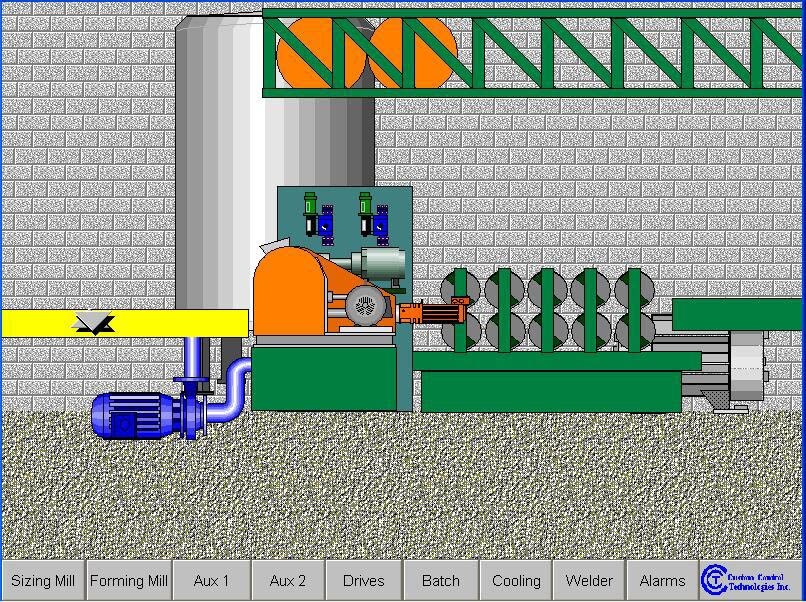Screen dimensions: 806x602
Task: Click the Custom Control Technologies logo
Action: click(750, 580)
